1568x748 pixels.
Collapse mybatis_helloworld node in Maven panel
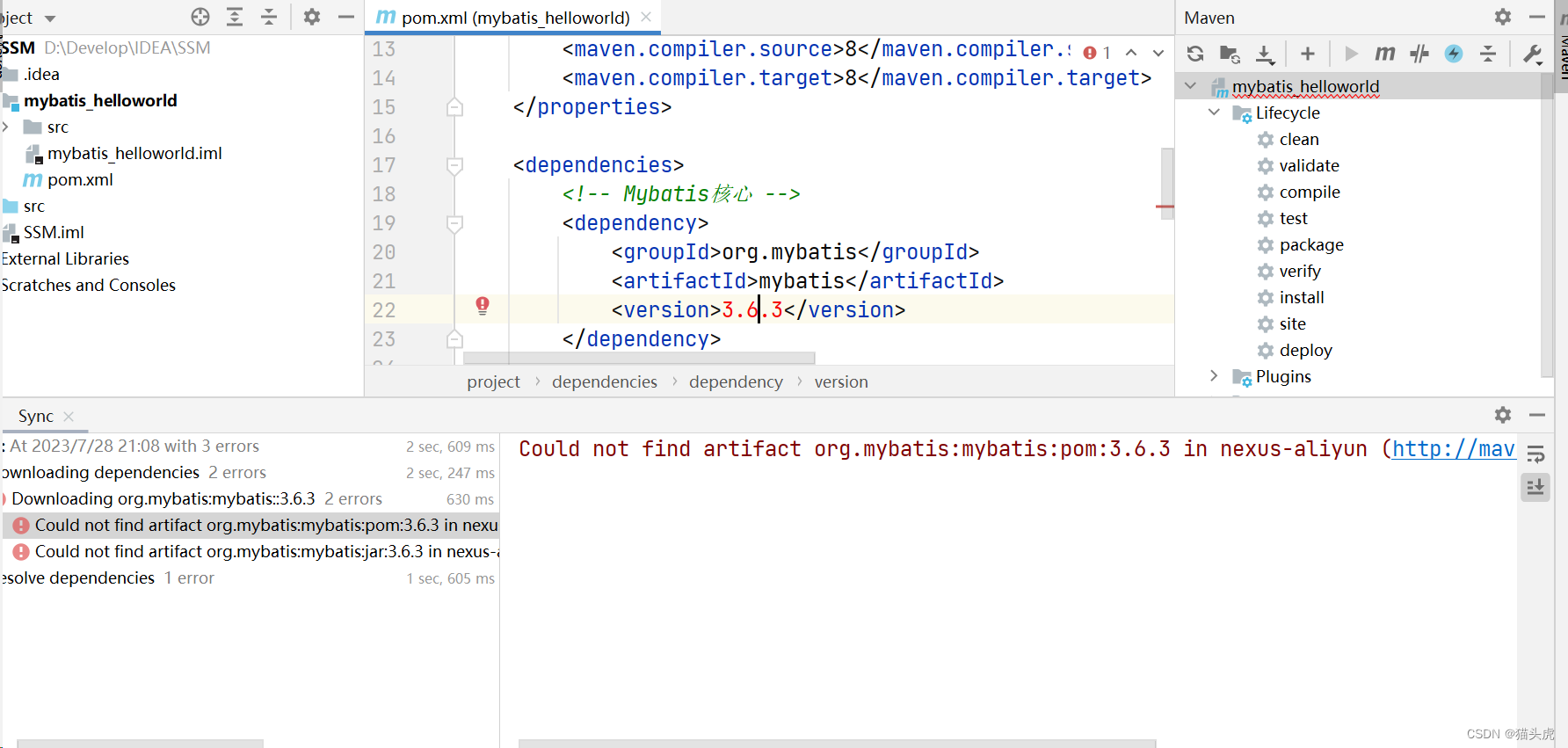tap(1190, 86)
